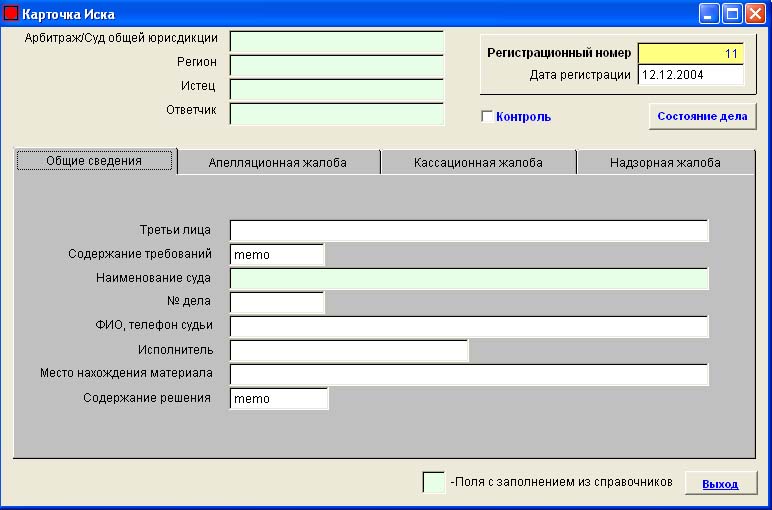Switch to Апелляционная жалоба tab
Screen dimensions: 772x510
coord(278,163)
